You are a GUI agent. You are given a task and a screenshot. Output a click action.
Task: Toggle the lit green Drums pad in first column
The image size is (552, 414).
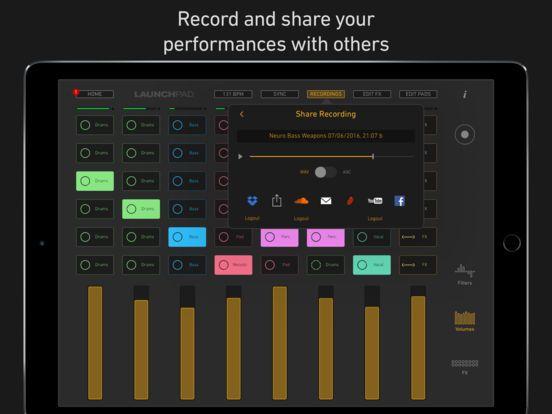click(95, 181)
